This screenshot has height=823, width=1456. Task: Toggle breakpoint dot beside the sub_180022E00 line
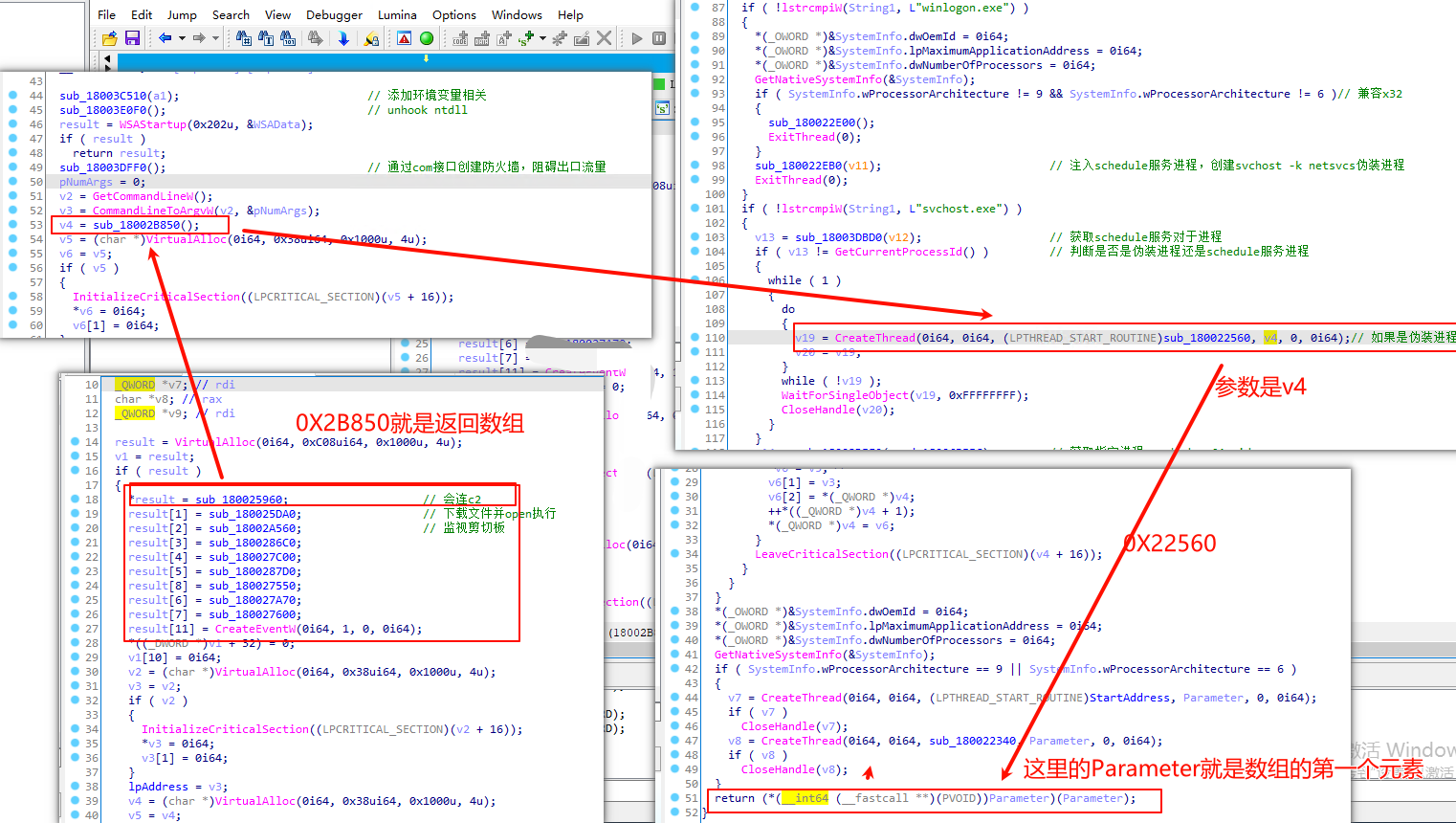pyautogui.click(x=695, y=122)
